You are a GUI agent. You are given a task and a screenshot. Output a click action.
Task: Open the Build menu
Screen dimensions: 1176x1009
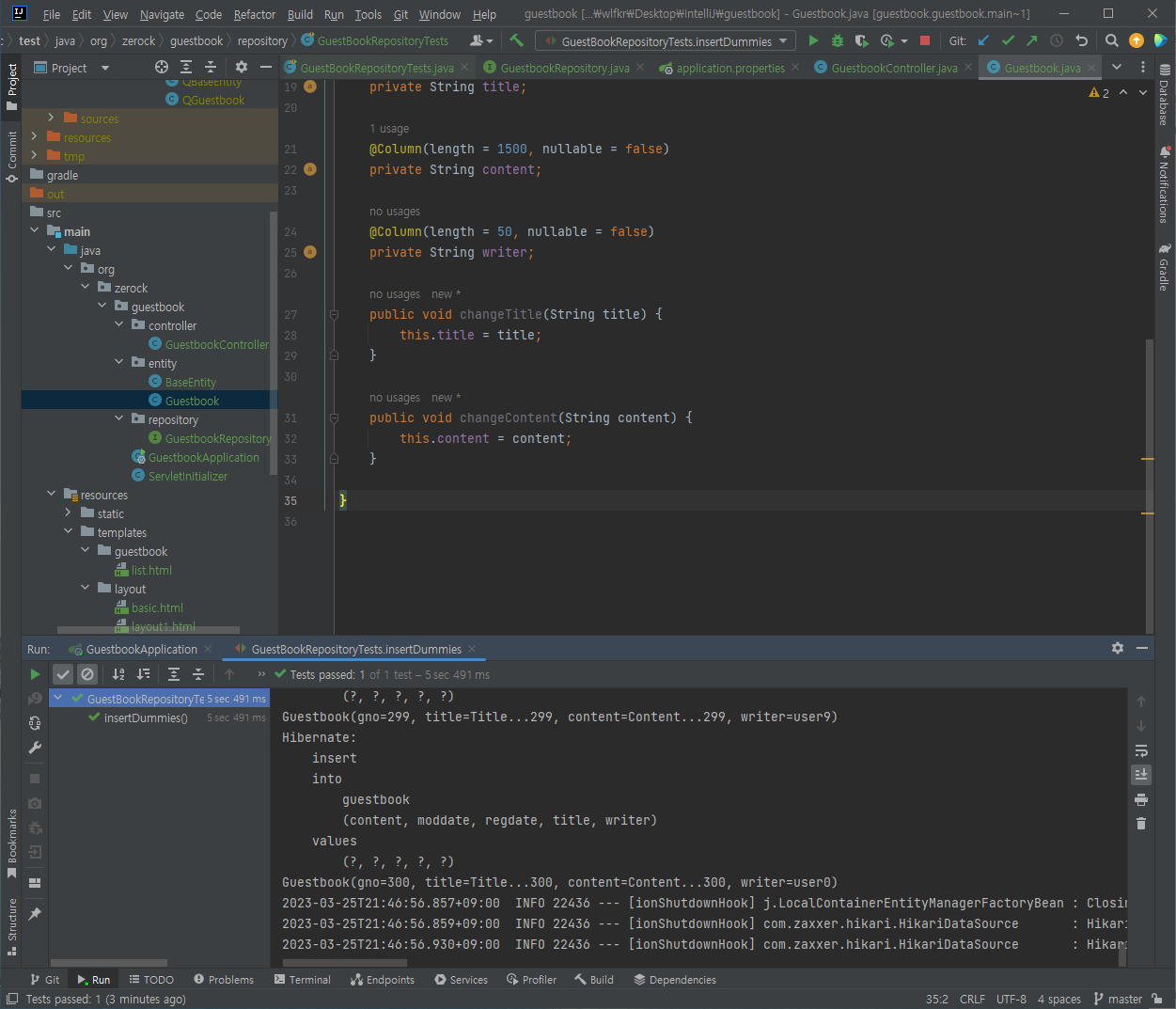(300, 14)
